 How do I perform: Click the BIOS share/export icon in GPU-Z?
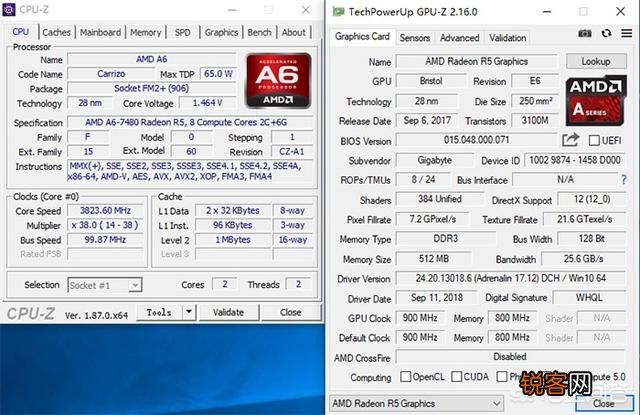(571, 140)
